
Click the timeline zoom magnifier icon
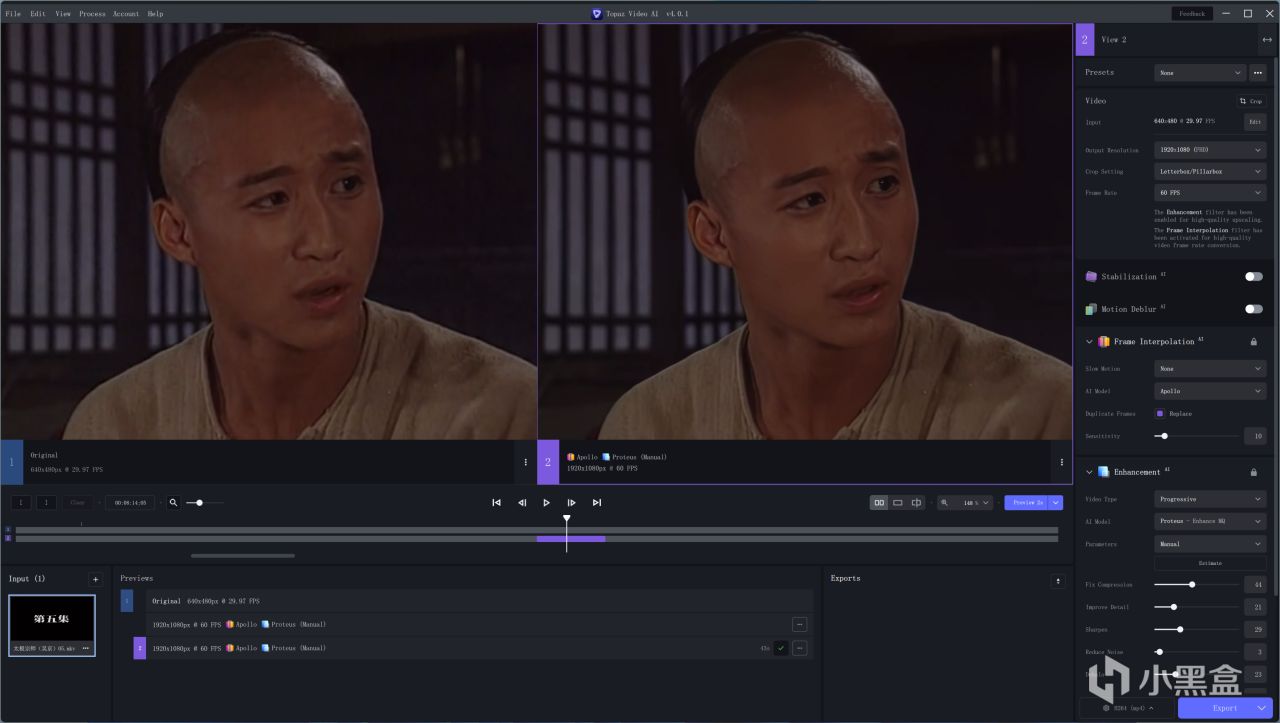tap(173, 503)
